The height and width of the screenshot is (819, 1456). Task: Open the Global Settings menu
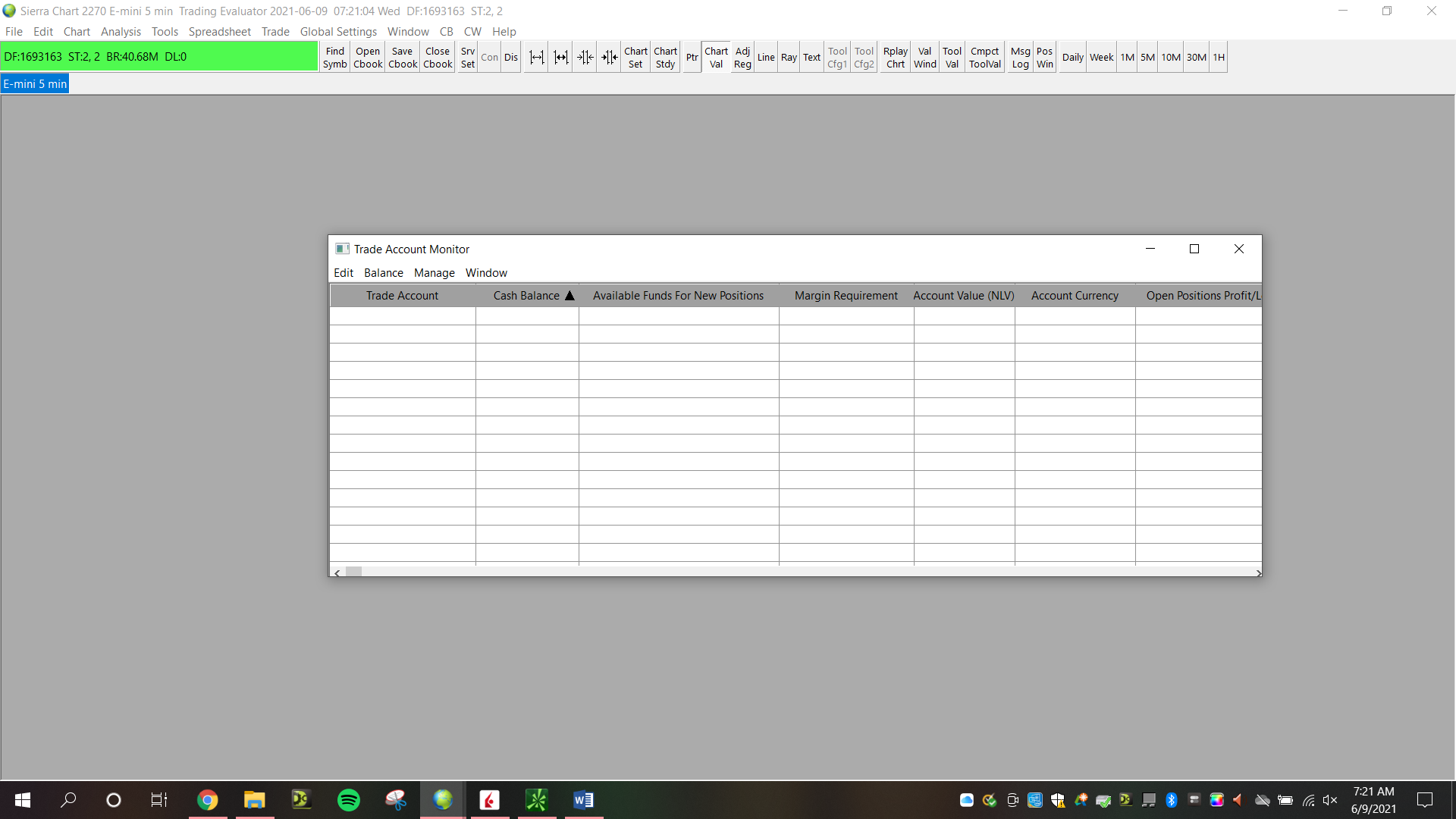tap(338, 32)
